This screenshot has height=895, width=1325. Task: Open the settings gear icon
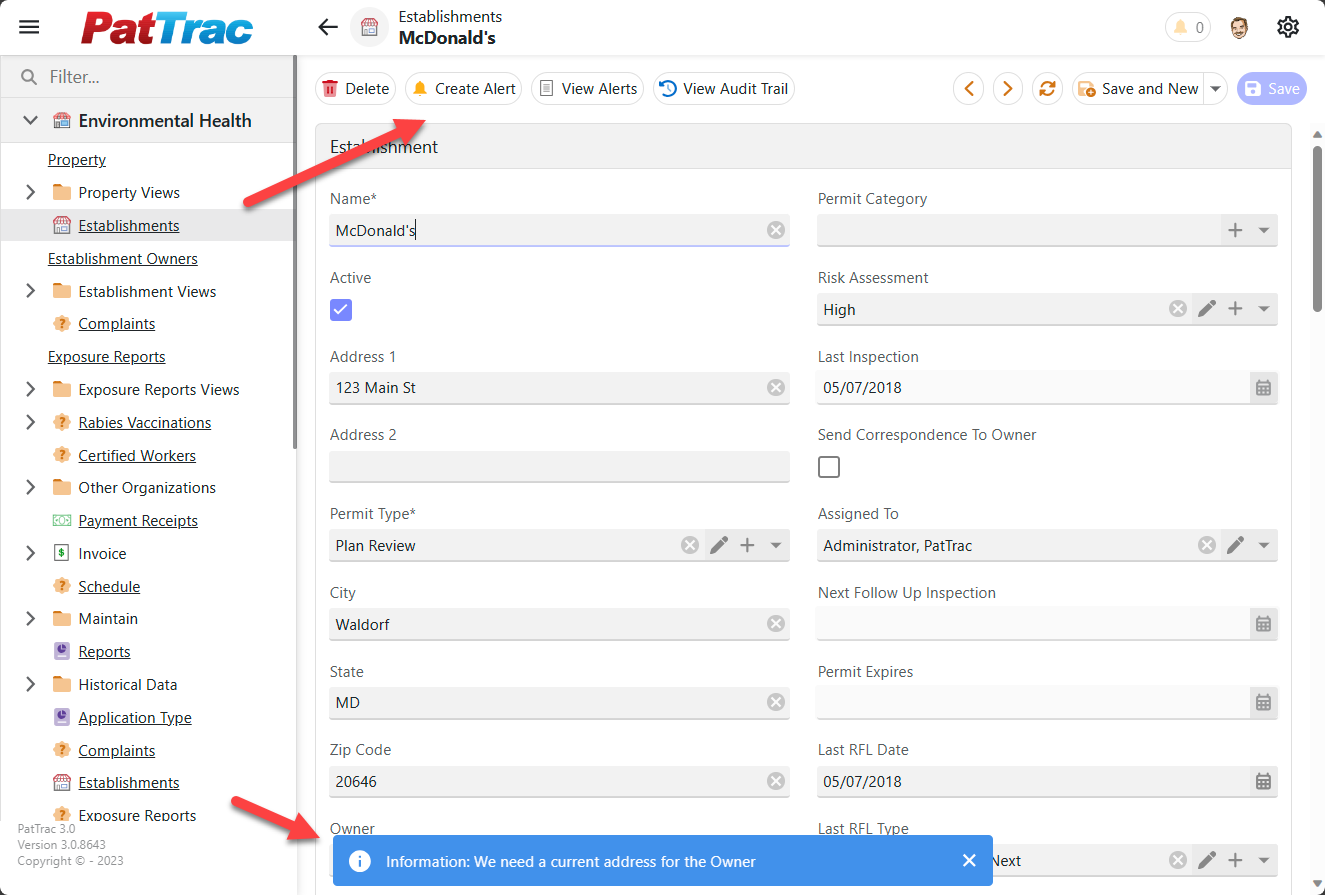tap(1288, 27)
